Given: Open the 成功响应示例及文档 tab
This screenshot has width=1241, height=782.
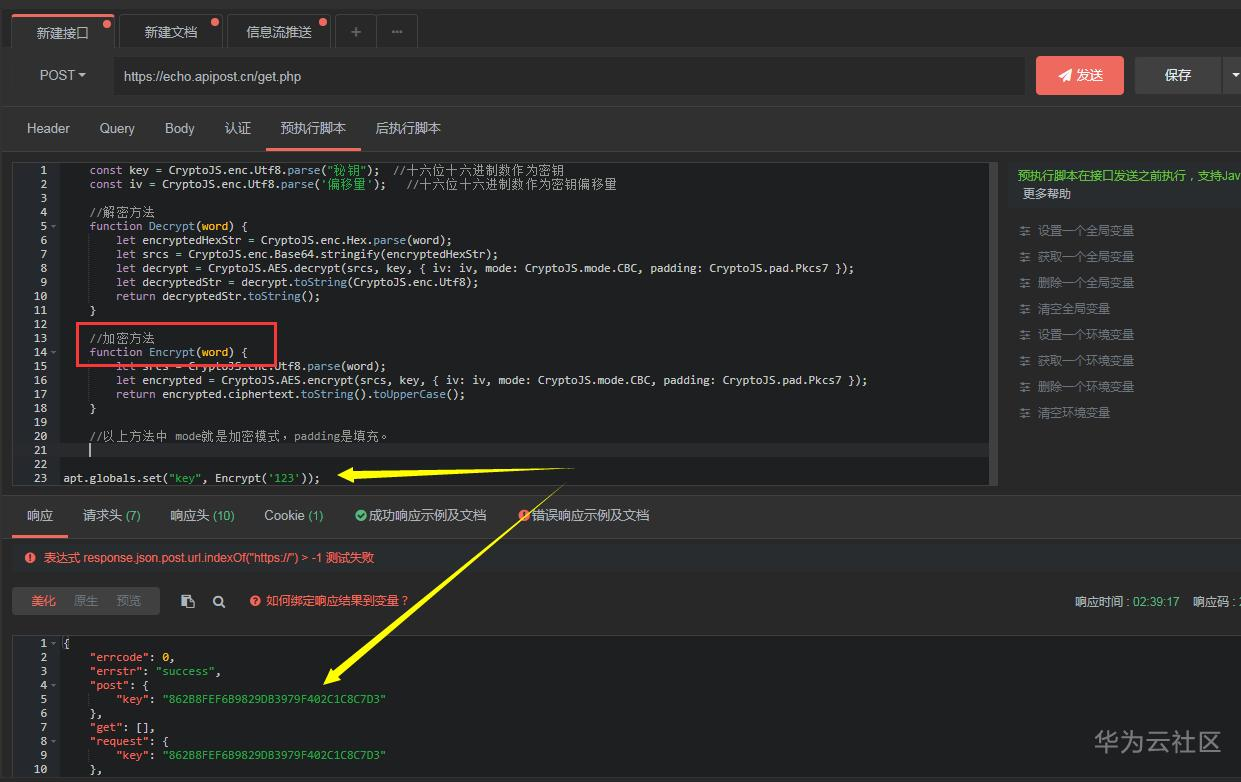Looking at the screenshot, I should [421, 515].
